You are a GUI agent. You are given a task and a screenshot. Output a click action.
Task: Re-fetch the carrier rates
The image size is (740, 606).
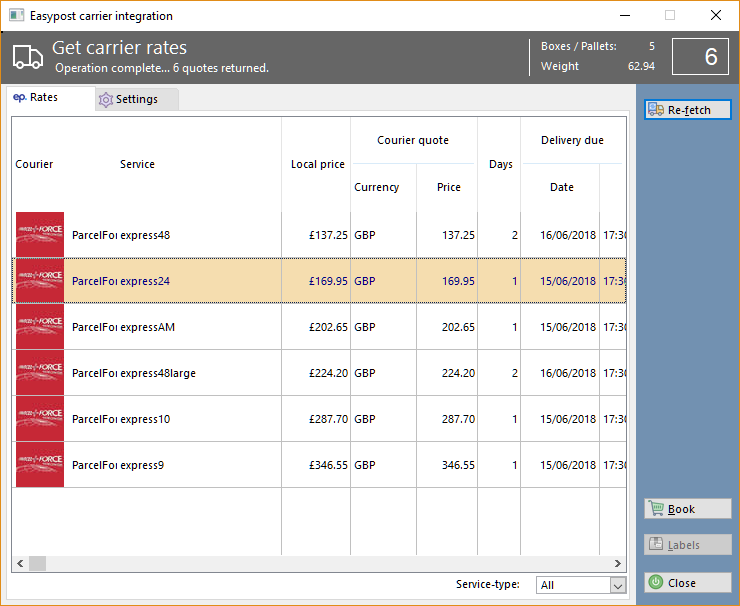[688, 109]
